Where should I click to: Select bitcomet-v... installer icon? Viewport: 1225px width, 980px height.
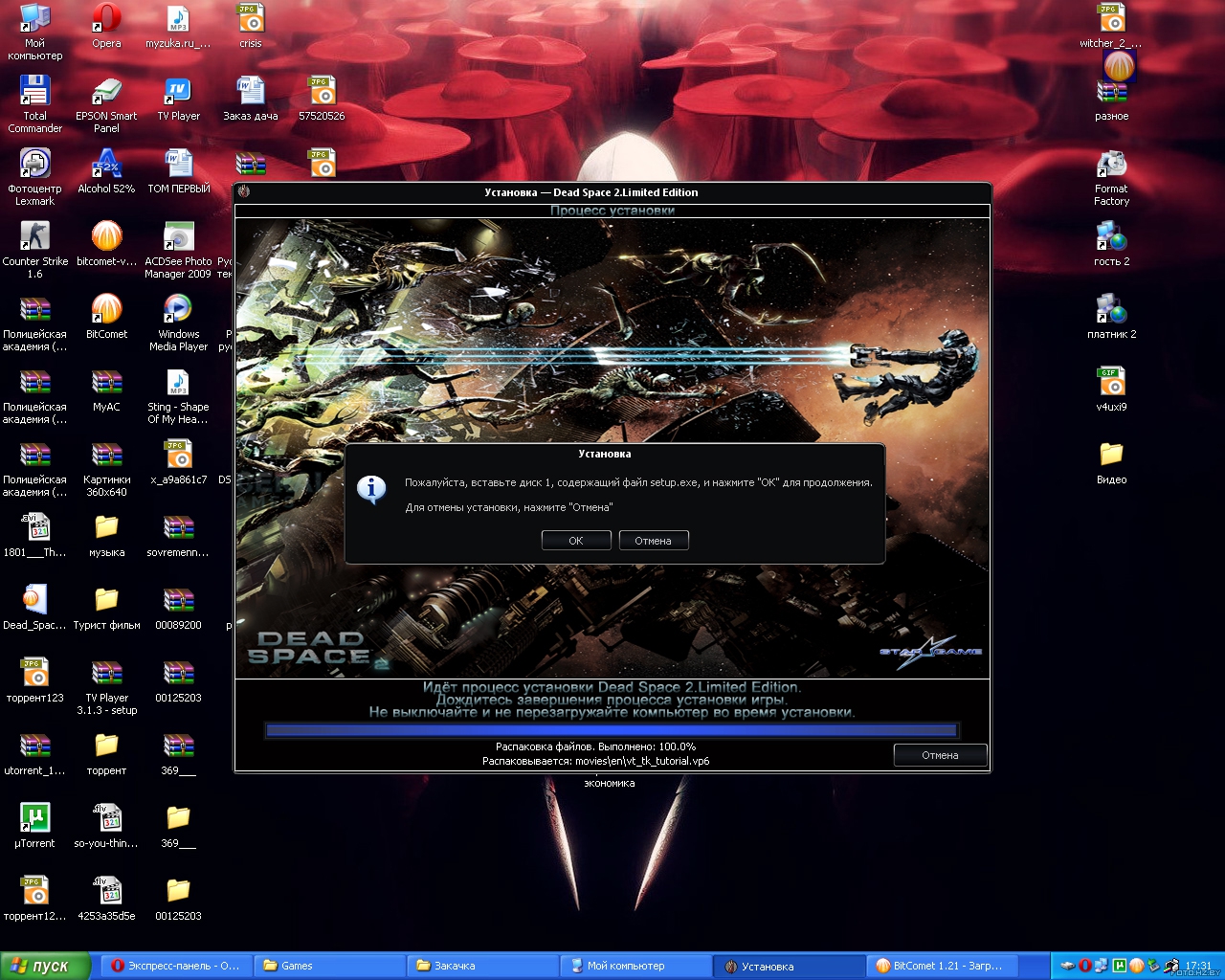click(106, 244)
